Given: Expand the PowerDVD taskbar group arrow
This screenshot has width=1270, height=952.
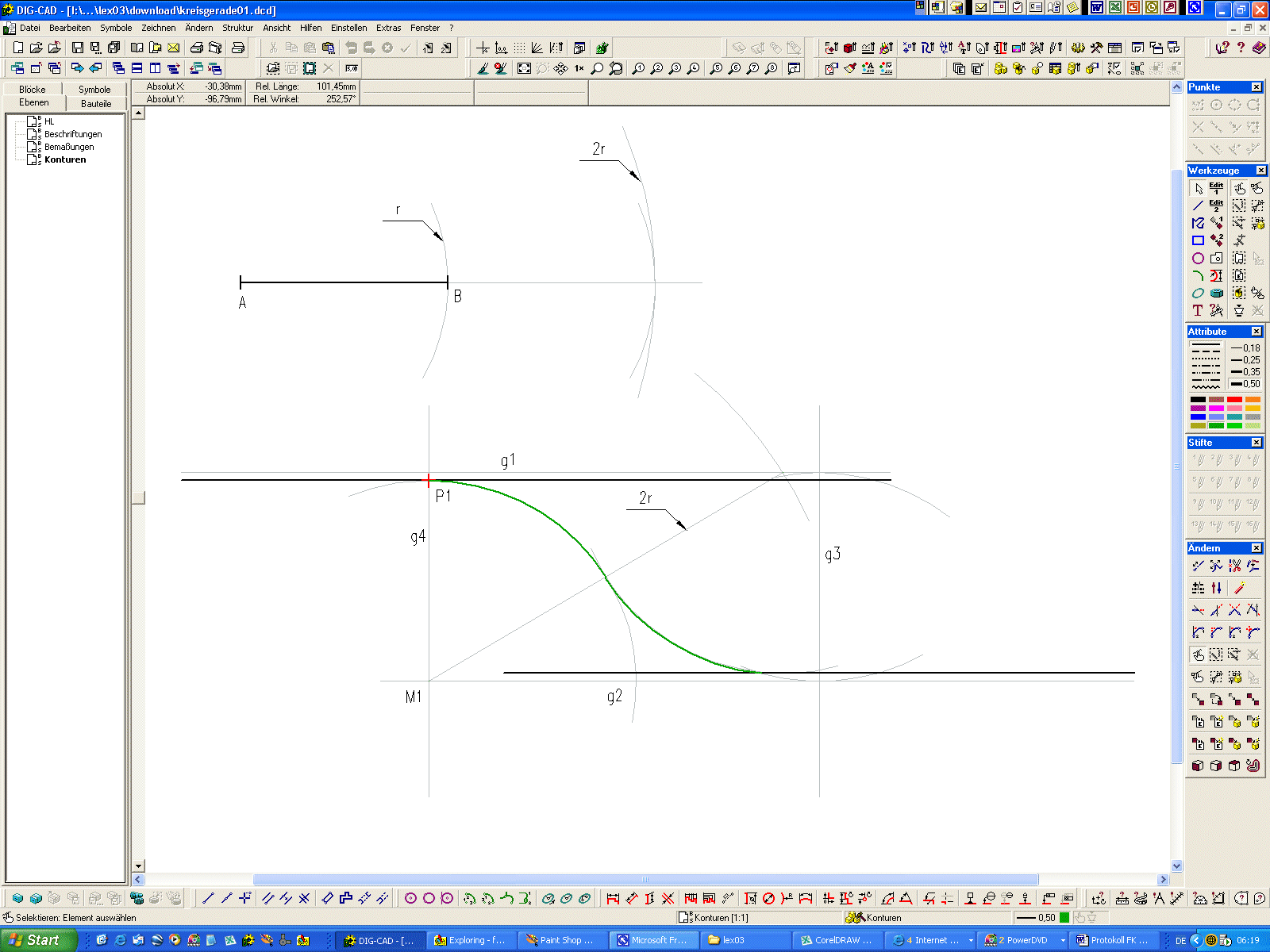Looking at the screenshot, I should (x=1063, y=940).
